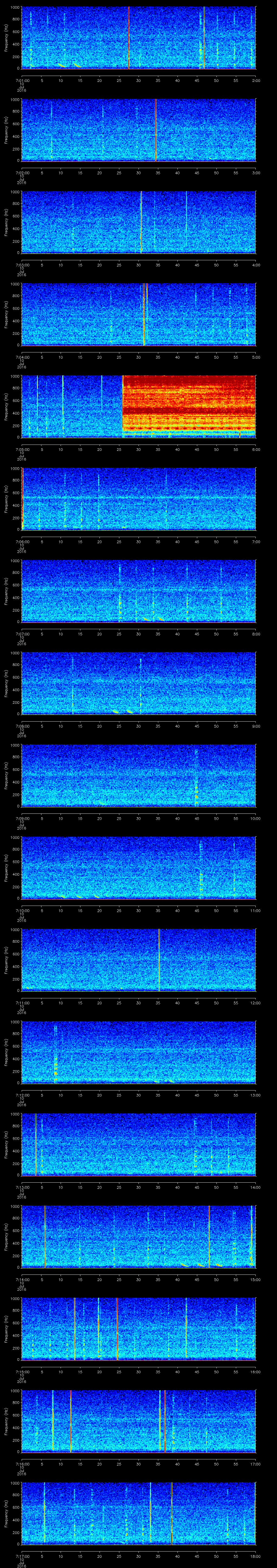Select the "7:11:00" start time label

coord(22,1003)
